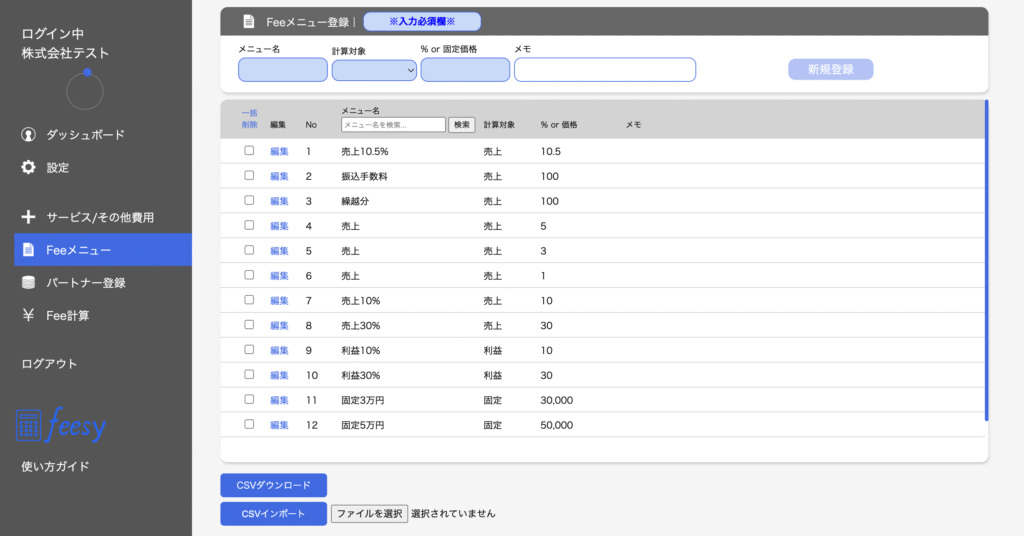Click the document icon in Feeメニュー登録 header
The width and height of the screenshot is (1024, 536).
[249, 22]
